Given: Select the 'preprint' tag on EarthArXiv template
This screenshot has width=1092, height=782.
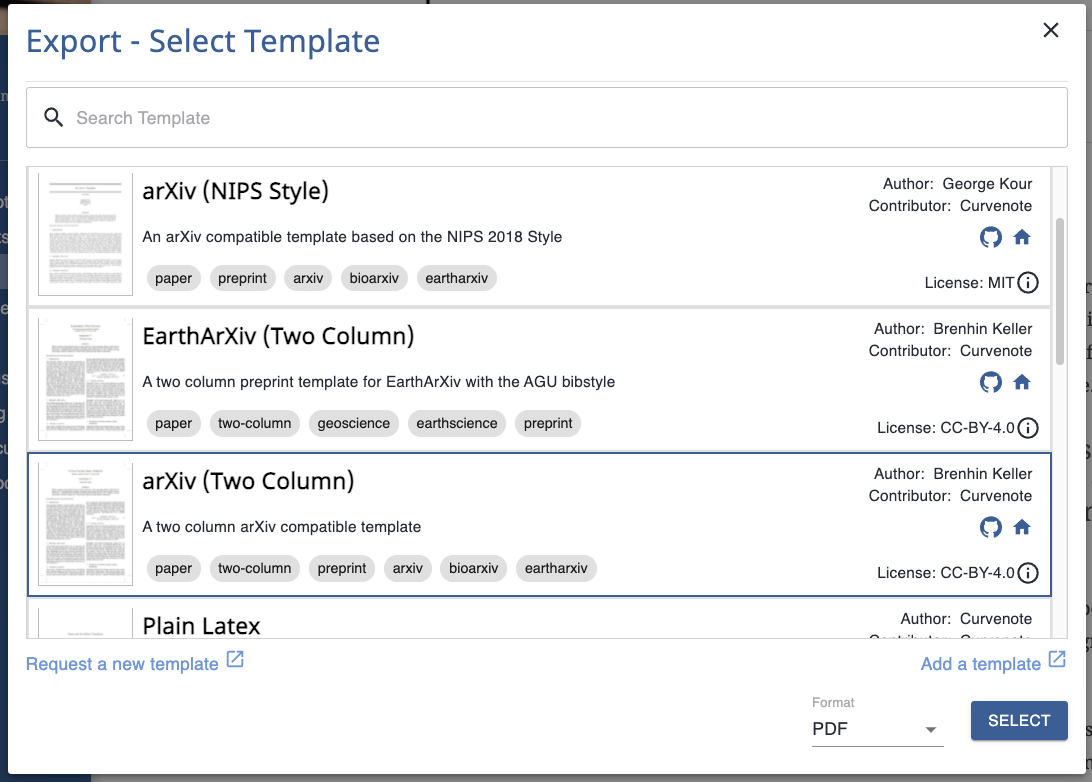Looking at the screenshot, I should (547, 423).
